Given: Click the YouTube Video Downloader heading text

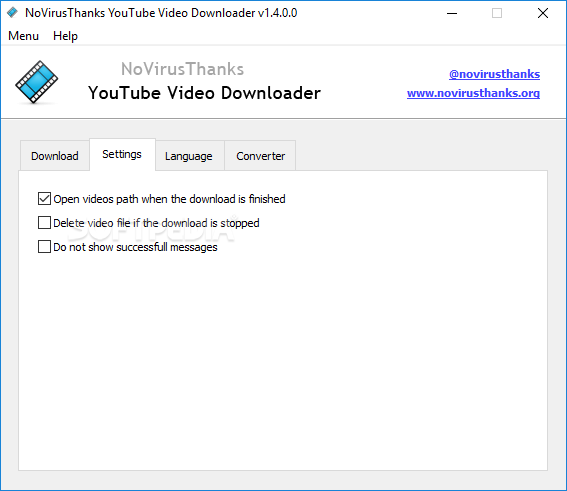Looking at the screenshot, I should pos(204,93).
